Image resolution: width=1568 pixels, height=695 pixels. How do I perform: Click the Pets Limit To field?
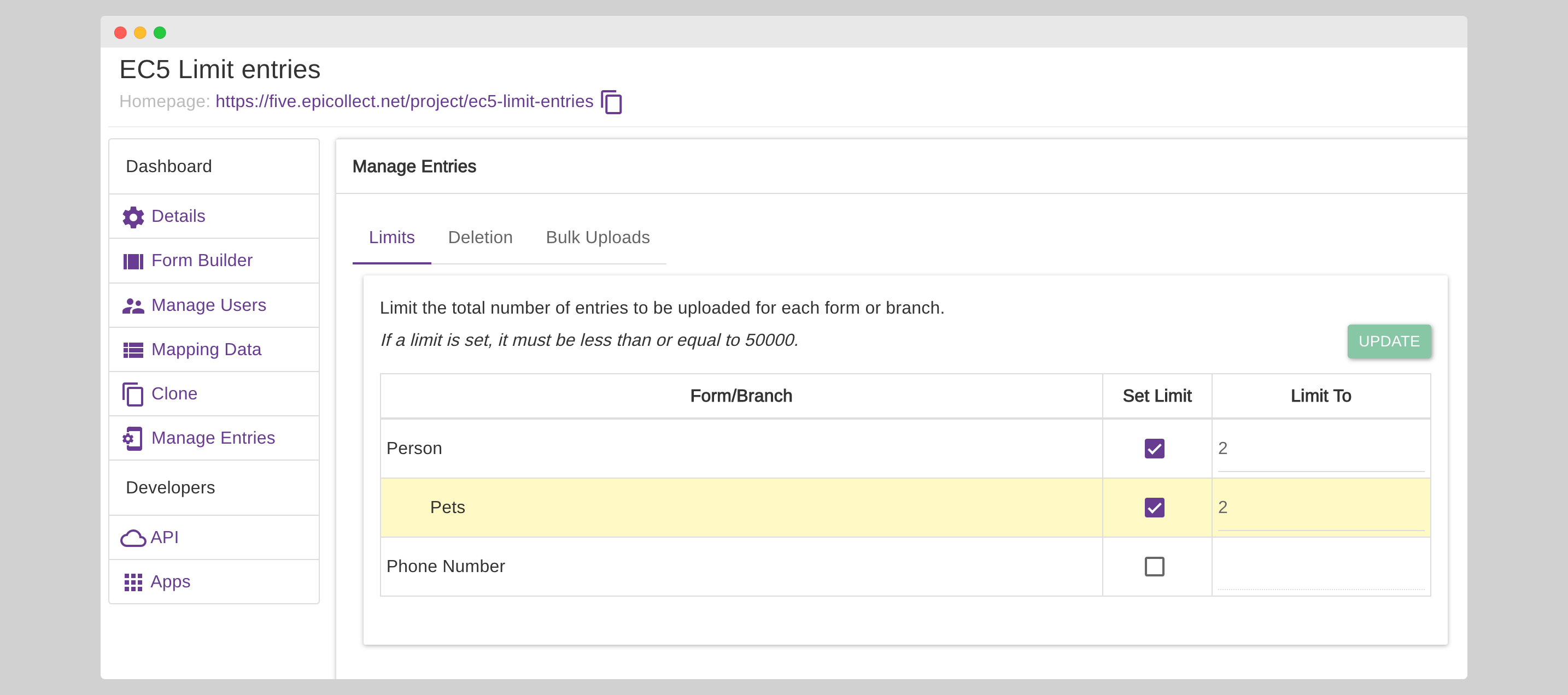1320,508
